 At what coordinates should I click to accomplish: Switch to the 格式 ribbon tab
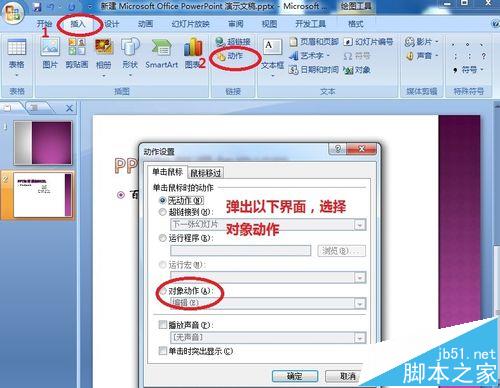click(x=355, y=24)
